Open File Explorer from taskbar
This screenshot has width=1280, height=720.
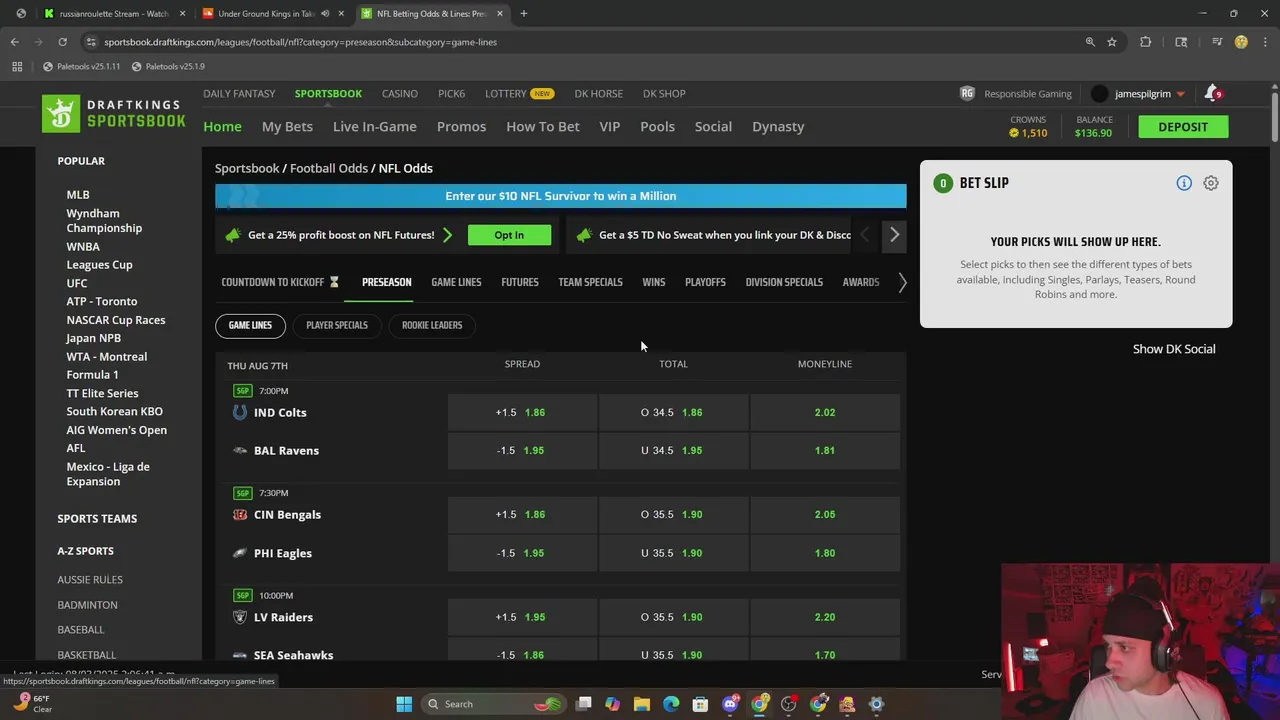pyautogui.click(x=642, y=704)
